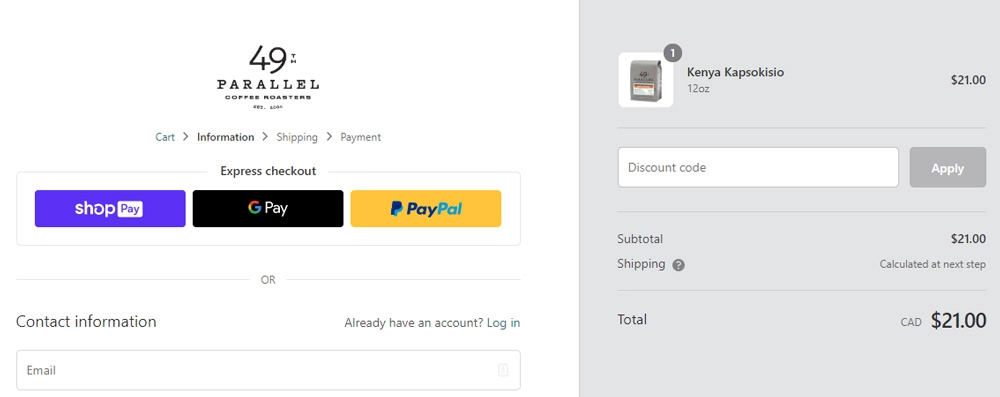Click the Kenya Kapsokisio product name

pyautogui.click(x=735, y=72)
